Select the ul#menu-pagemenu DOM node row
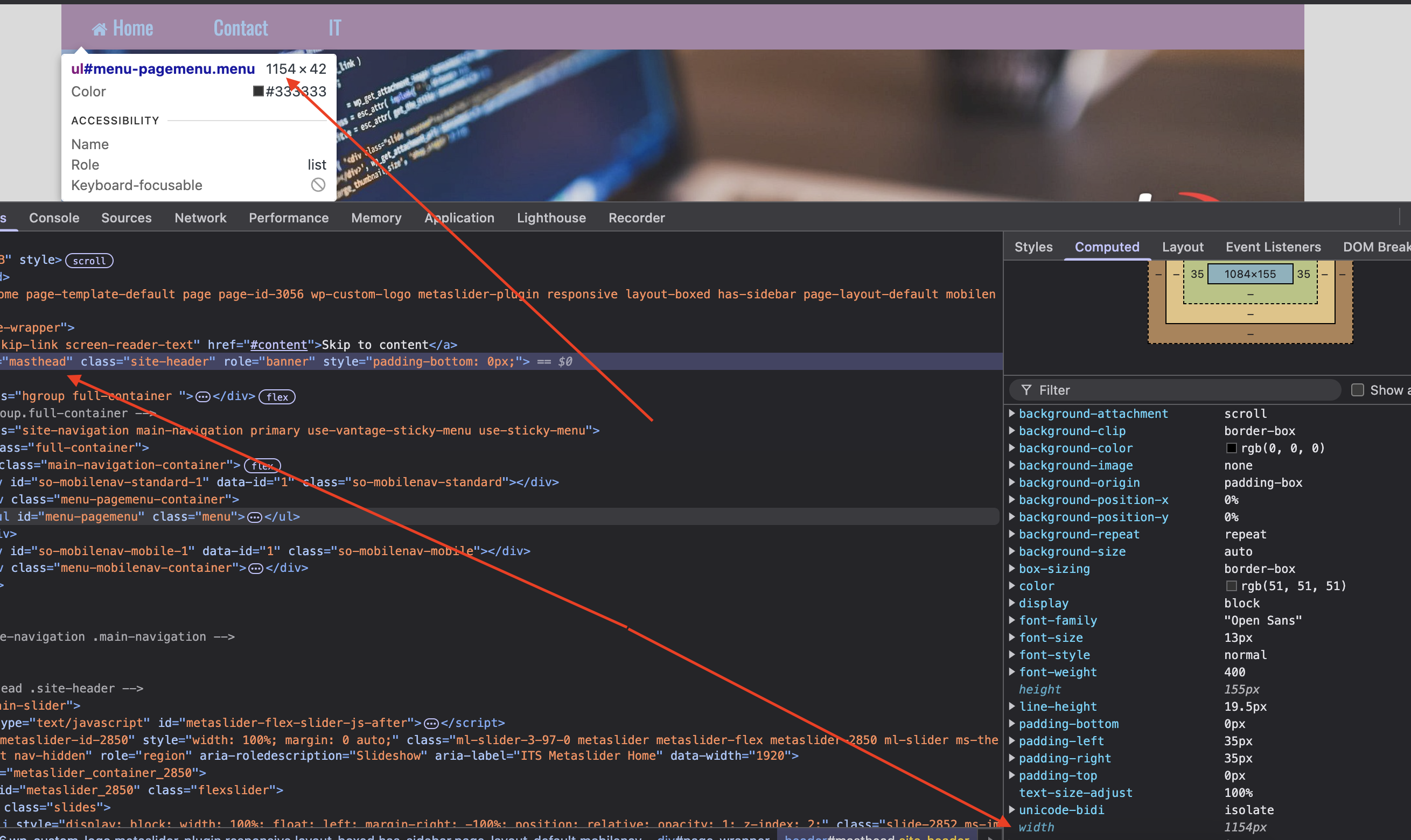 (x=499, y=517)
